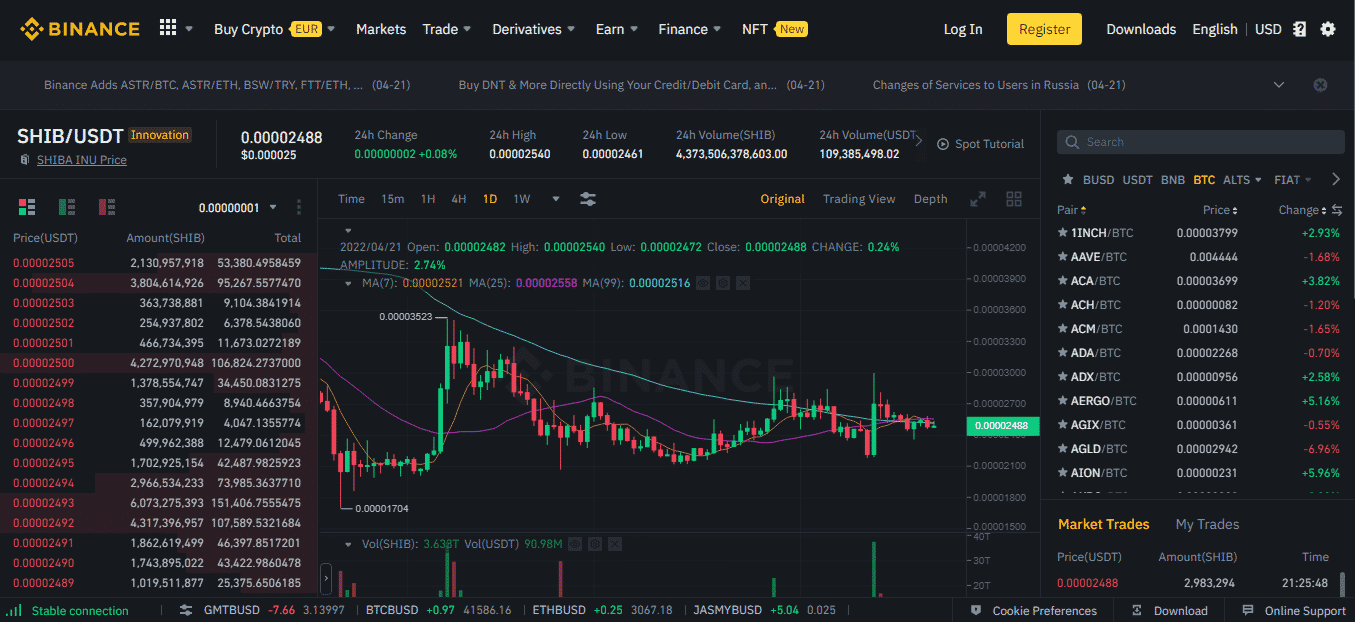The height and width of the screenshot is (622, 1355).
Task: Open MA indicator settings gear
Action: [x=723, y=283]
